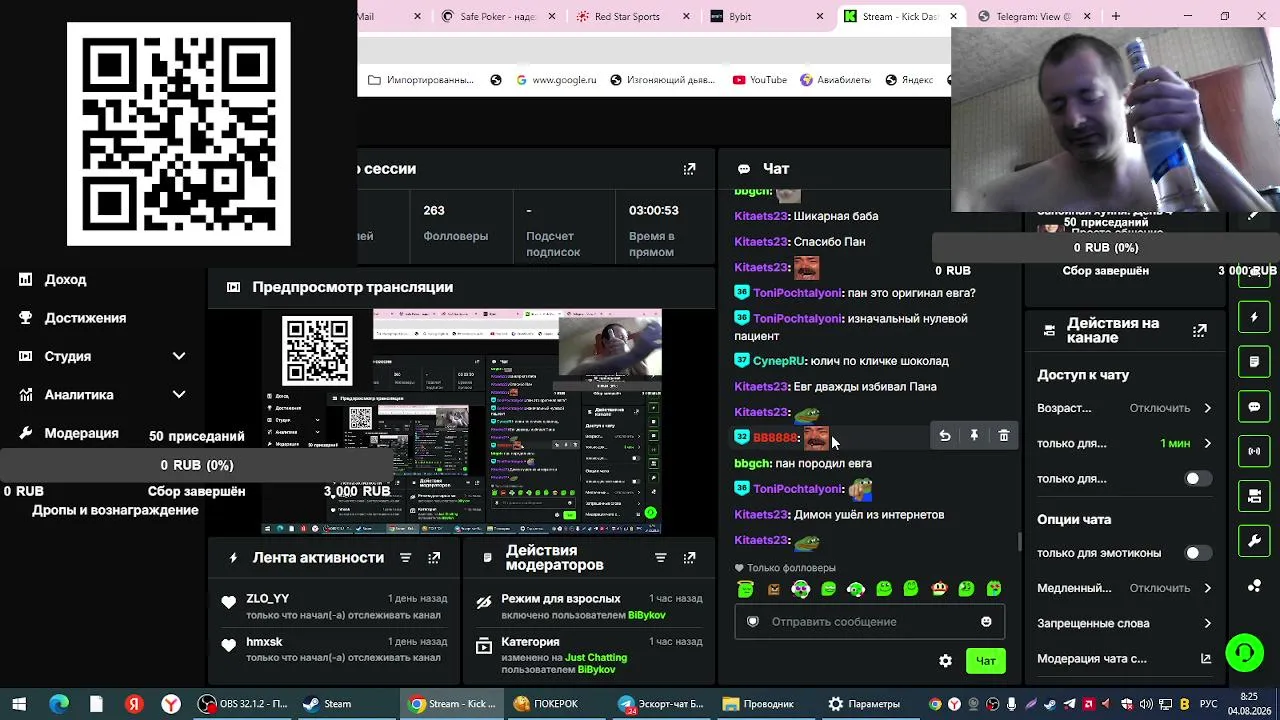Toggle the second 'только для...' chat access switch
This screenshot has width=1280, height=720.
pyautogui.click(x=1196, y=479)
